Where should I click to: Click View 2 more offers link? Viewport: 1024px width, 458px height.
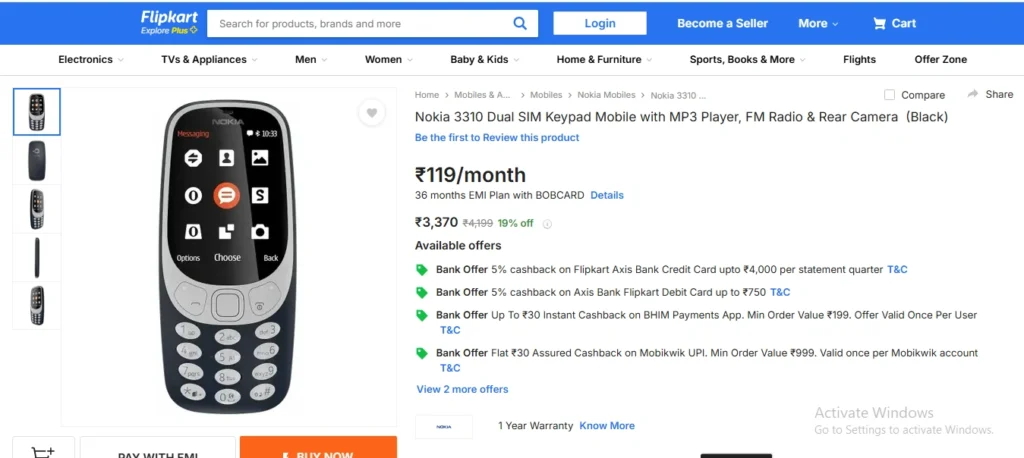(x=462, y=389)
